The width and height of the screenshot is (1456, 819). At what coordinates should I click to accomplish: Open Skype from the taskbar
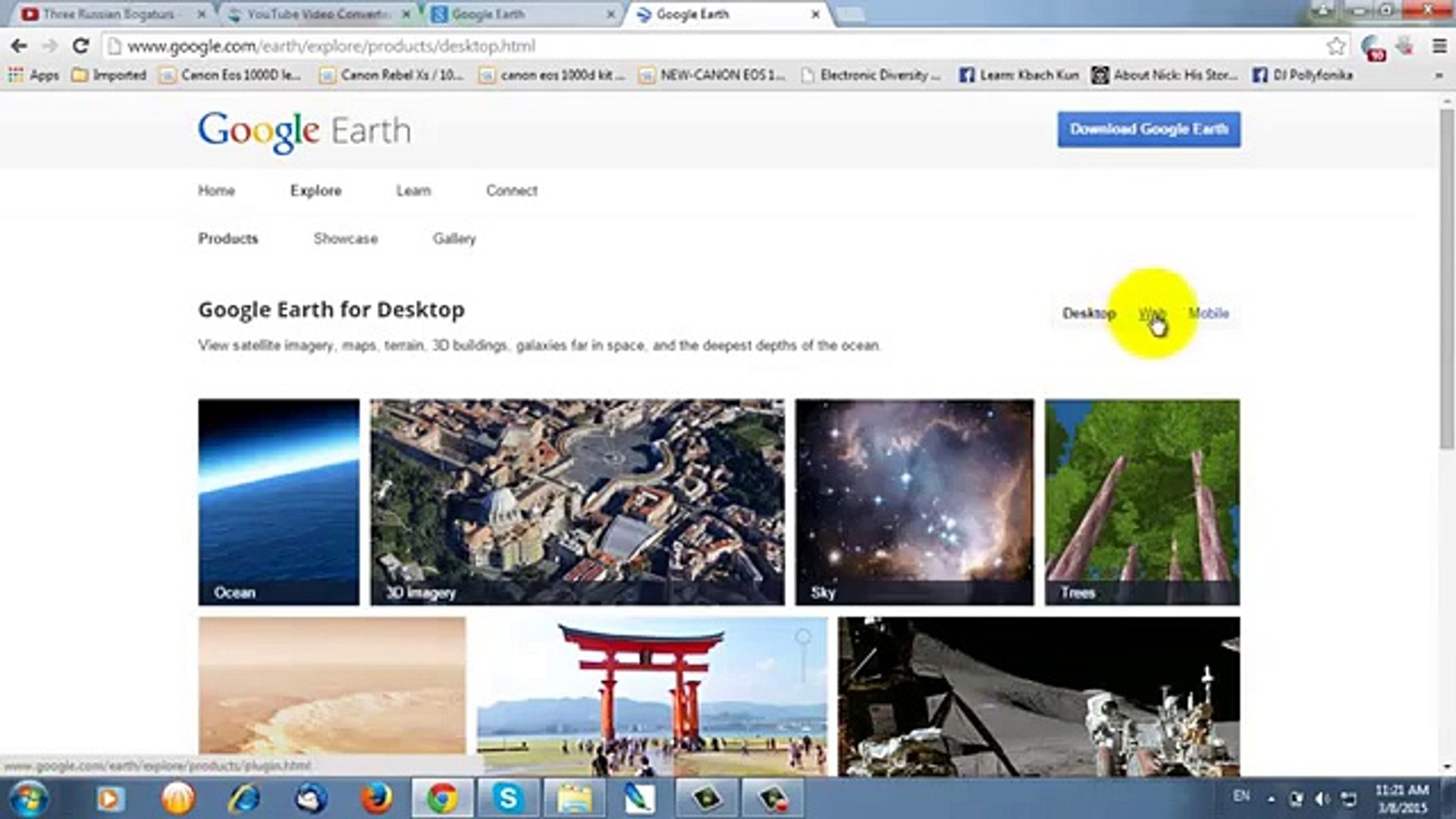tap(508, 798)
